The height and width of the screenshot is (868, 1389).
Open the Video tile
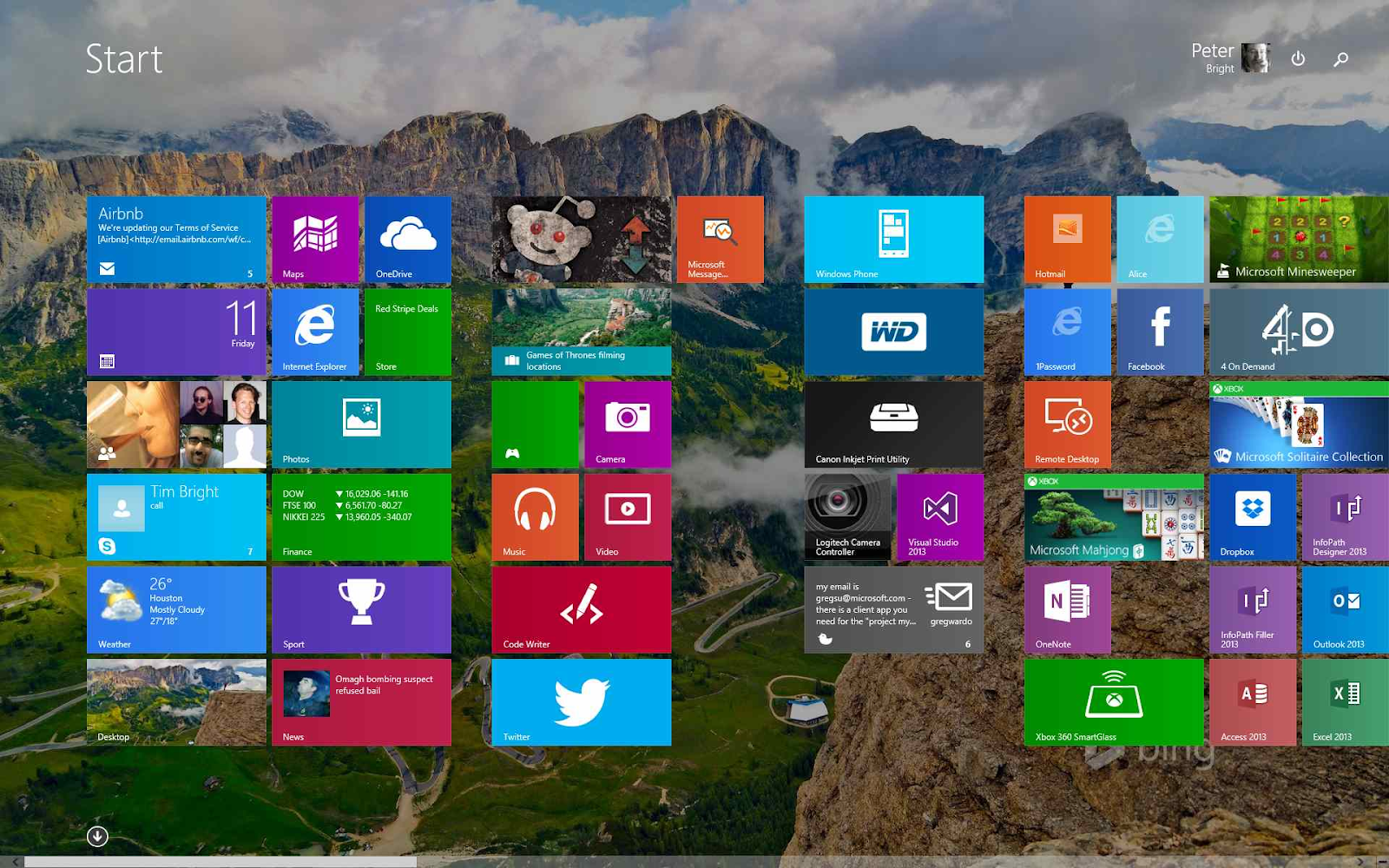628,517
